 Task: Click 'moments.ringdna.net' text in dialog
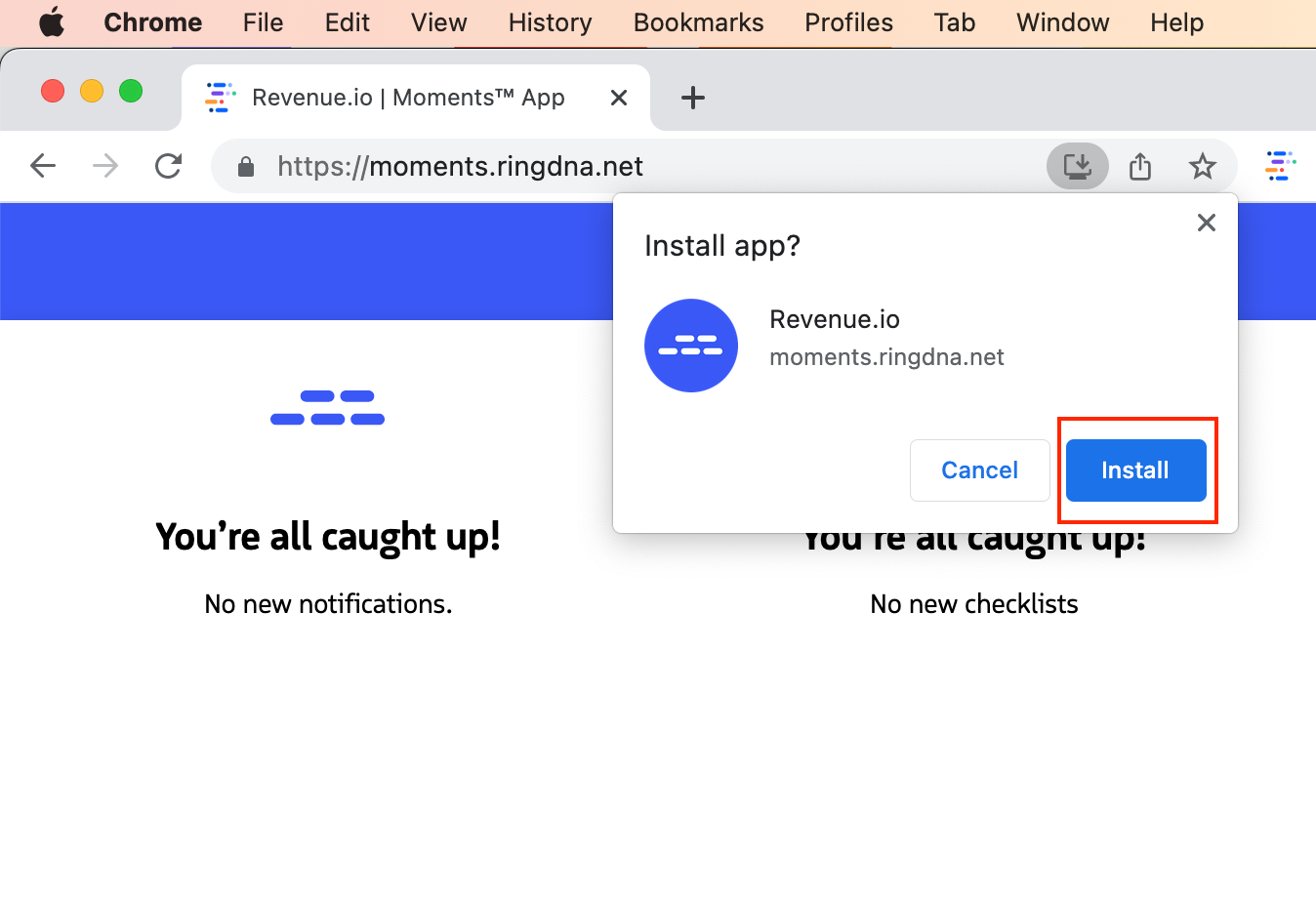point(886,357)
